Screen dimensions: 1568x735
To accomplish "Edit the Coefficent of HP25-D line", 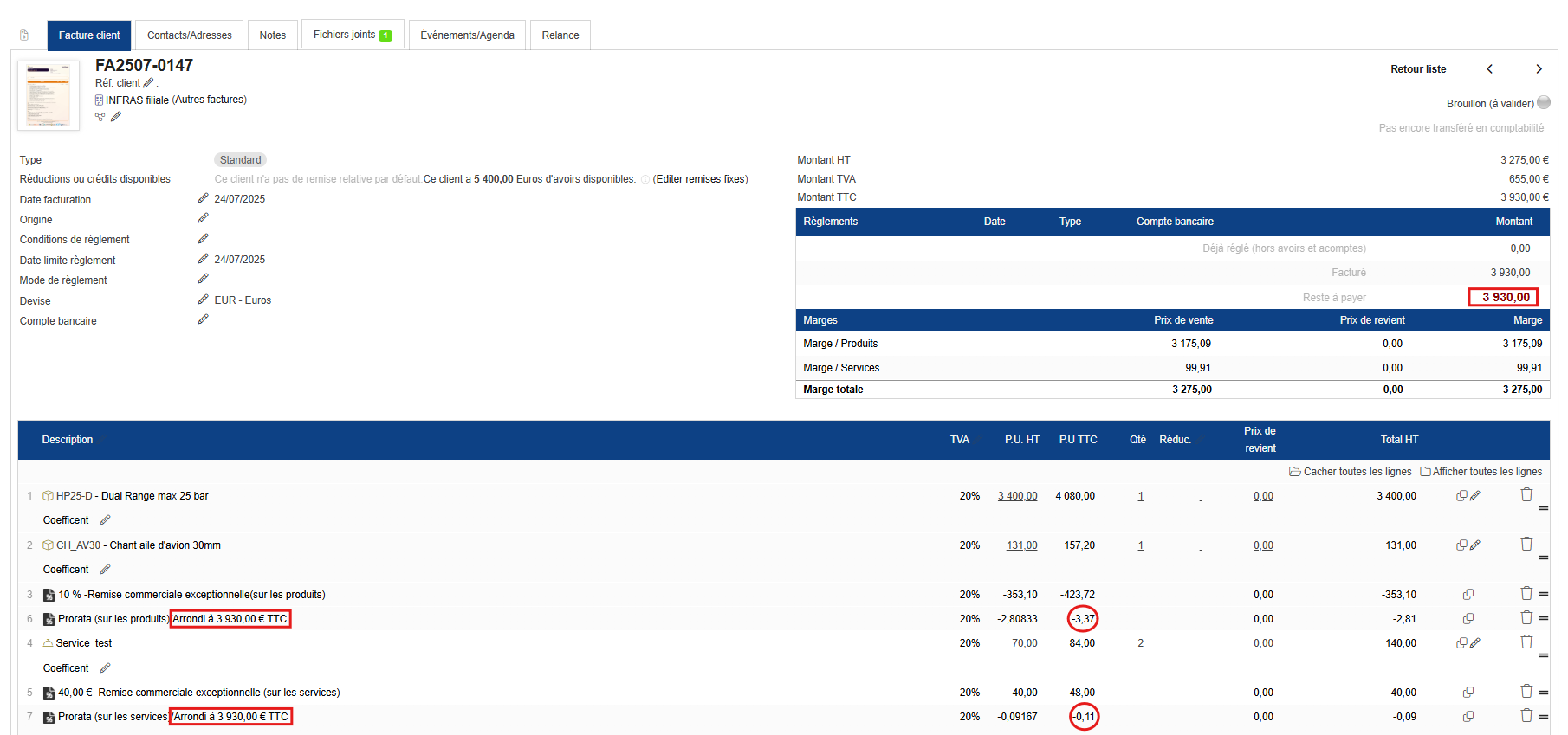I will click(x=106, y=520).
